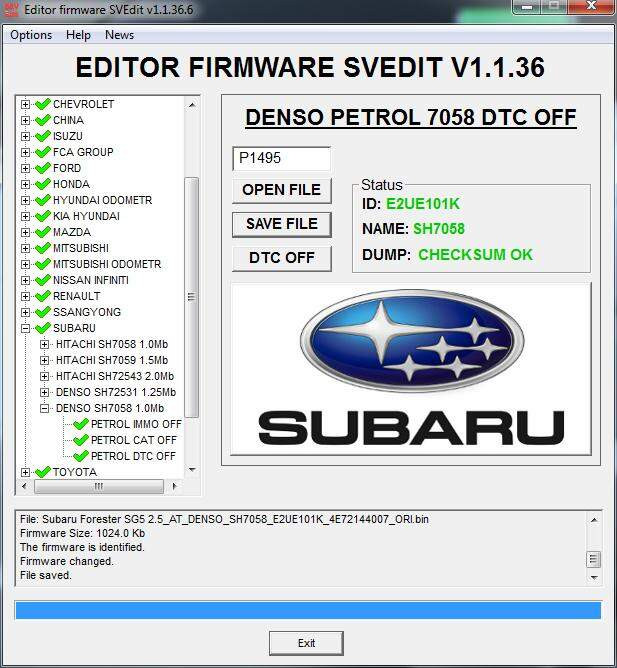Click the green checkmark next to KIA HYUNDAI

click(x=43, y=216)
